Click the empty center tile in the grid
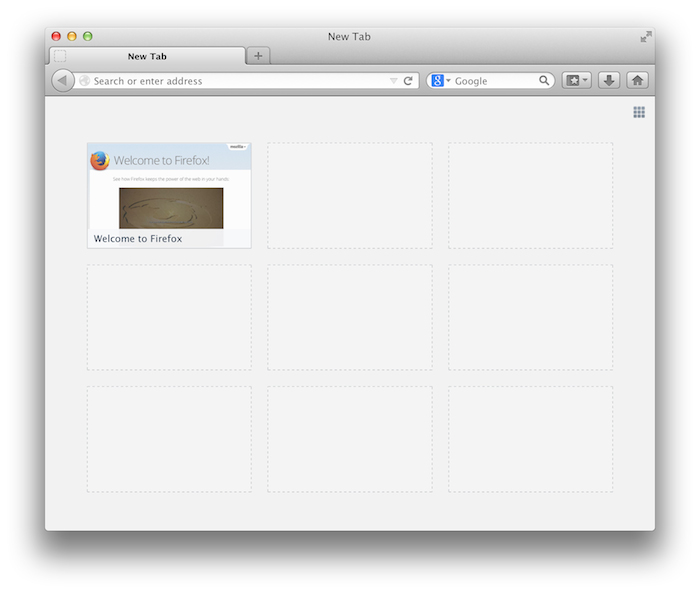Screen dimensions: 700x593 (x=350, y=317)
